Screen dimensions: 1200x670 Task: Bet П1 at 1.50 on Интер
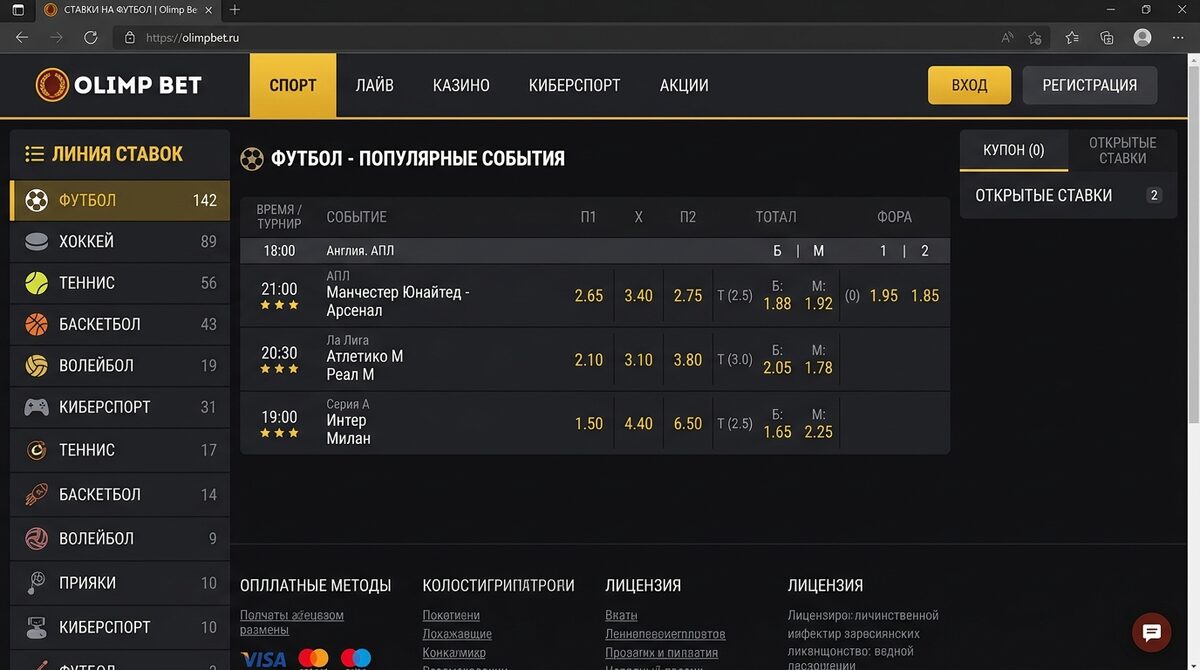click(x=589, y=424)
